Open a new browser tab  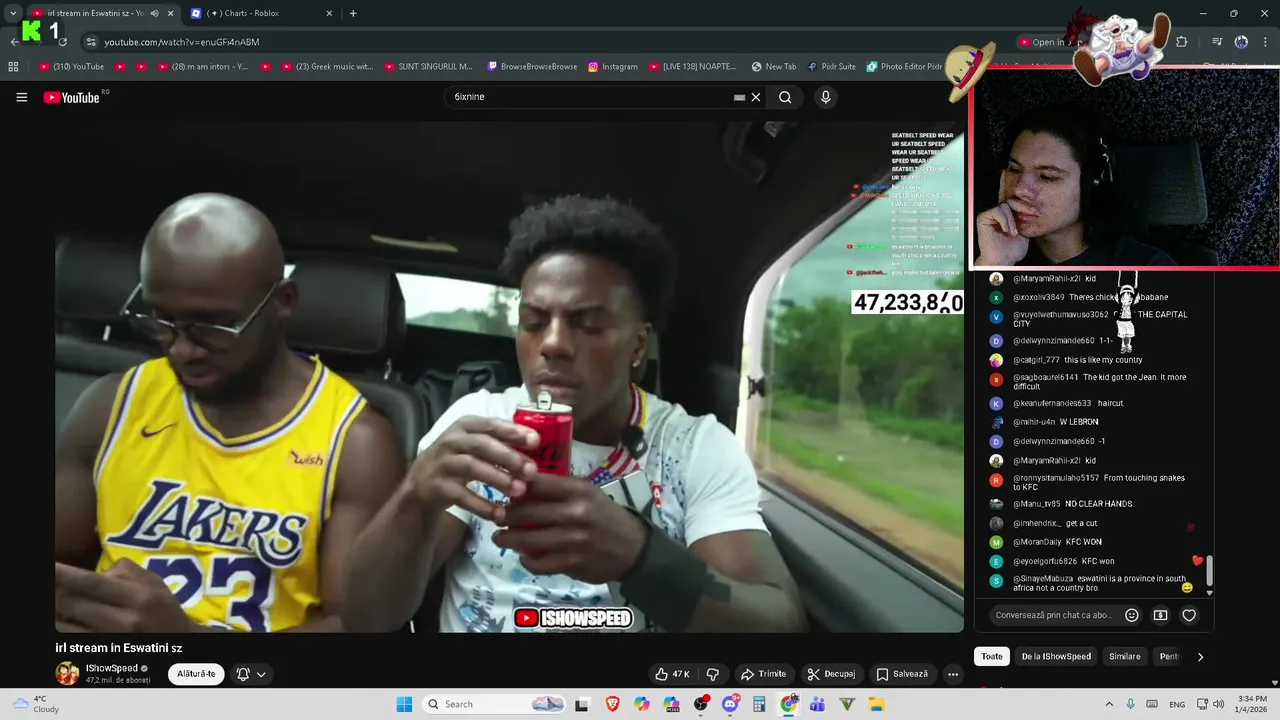point(353,13)
